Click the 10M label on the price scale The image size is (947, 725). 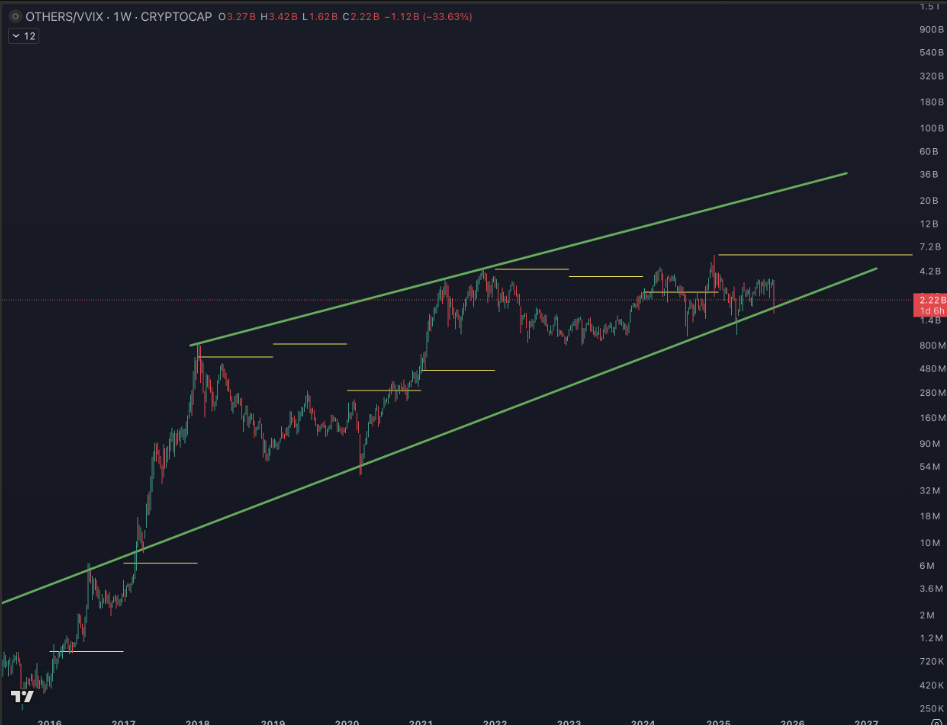tap(929, 542)
